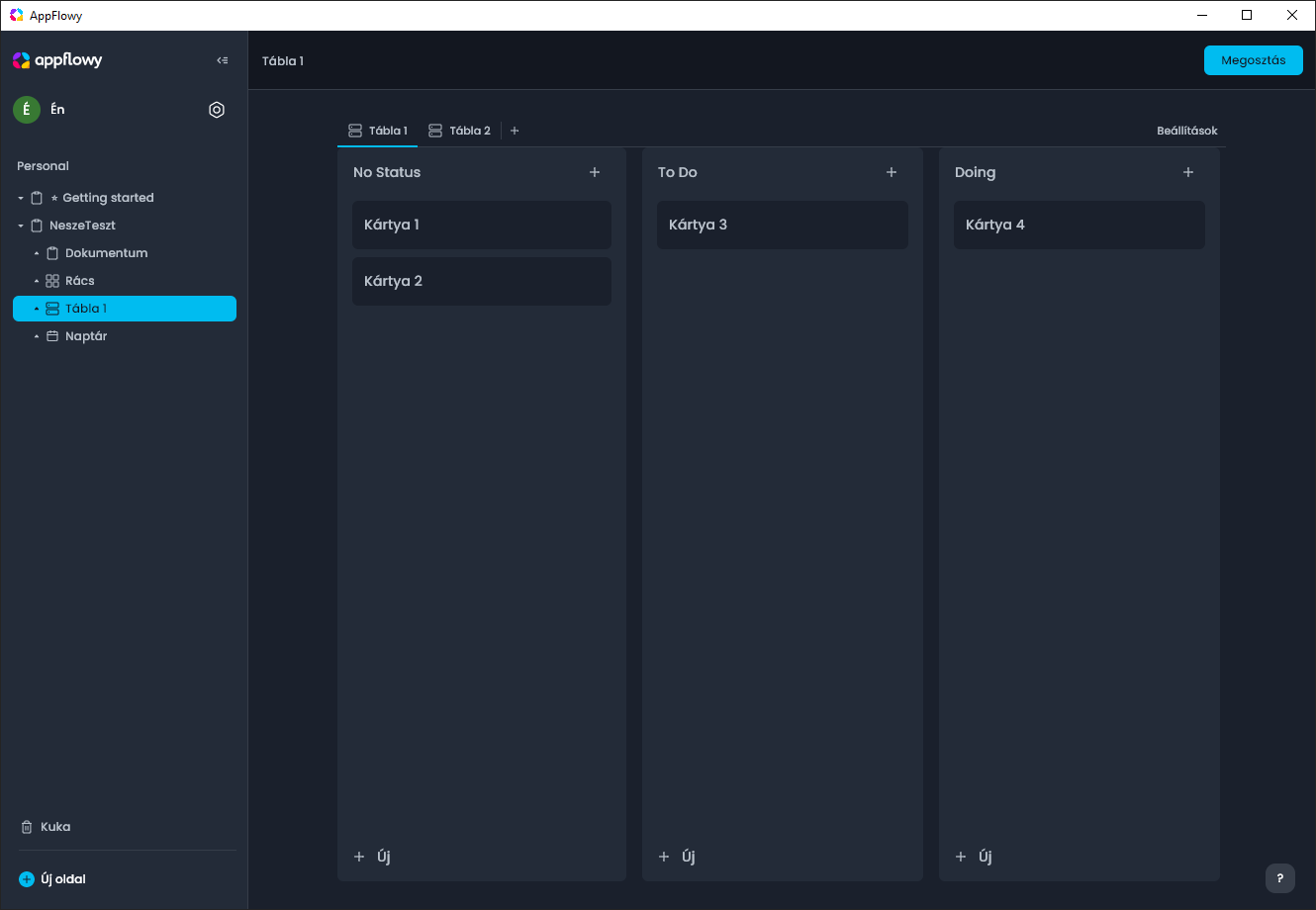Click the AppFlowy logo in the sidebar

click(57, 60)
